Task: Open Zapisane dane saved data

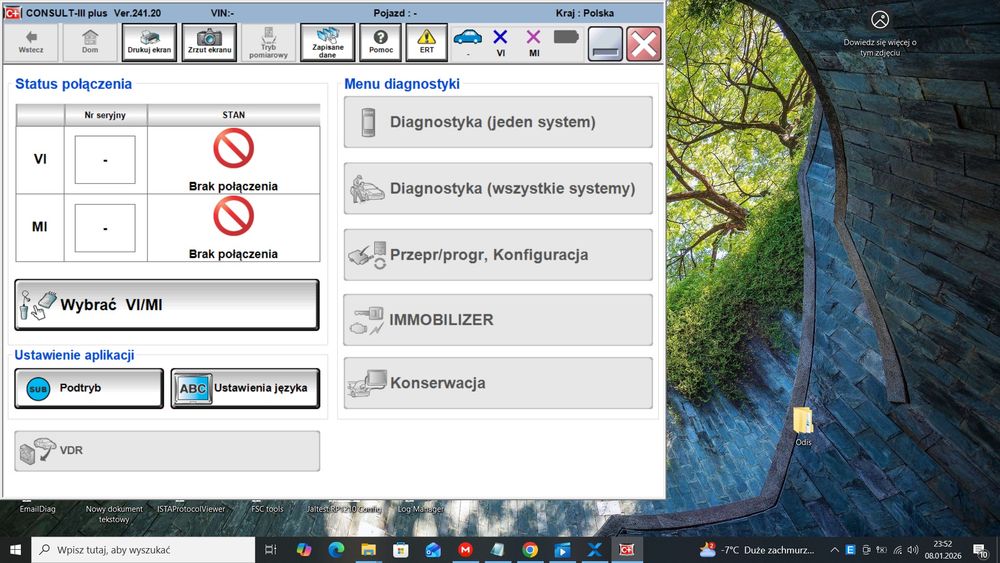Action: click(328, 43)
